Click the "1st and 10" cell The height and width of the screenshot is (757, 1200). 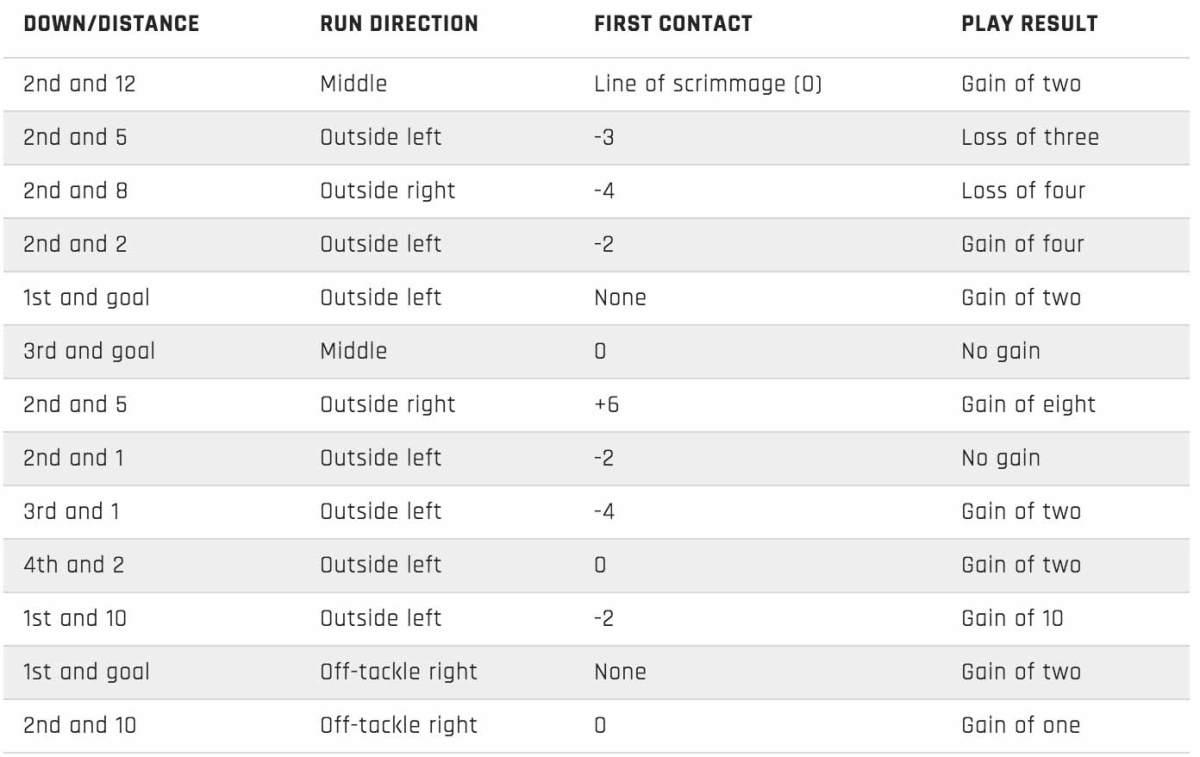[75, 618]
